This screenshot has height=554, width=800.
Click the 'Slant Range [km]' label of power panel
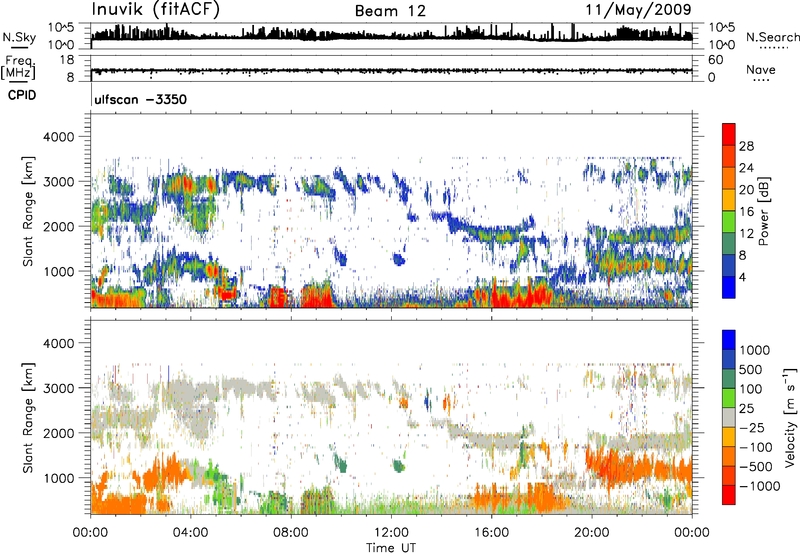click(28, 211)
